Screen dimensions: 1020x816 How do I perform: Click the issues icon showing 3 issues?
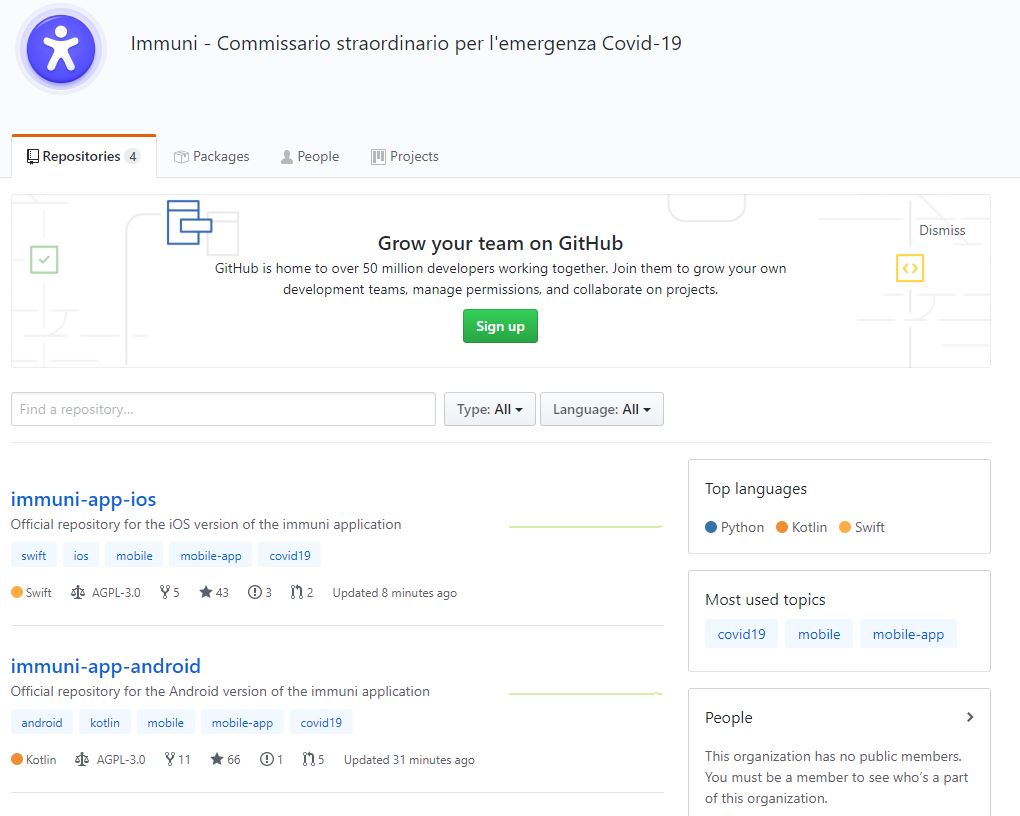pyautogui.click(x=254, y=592)
